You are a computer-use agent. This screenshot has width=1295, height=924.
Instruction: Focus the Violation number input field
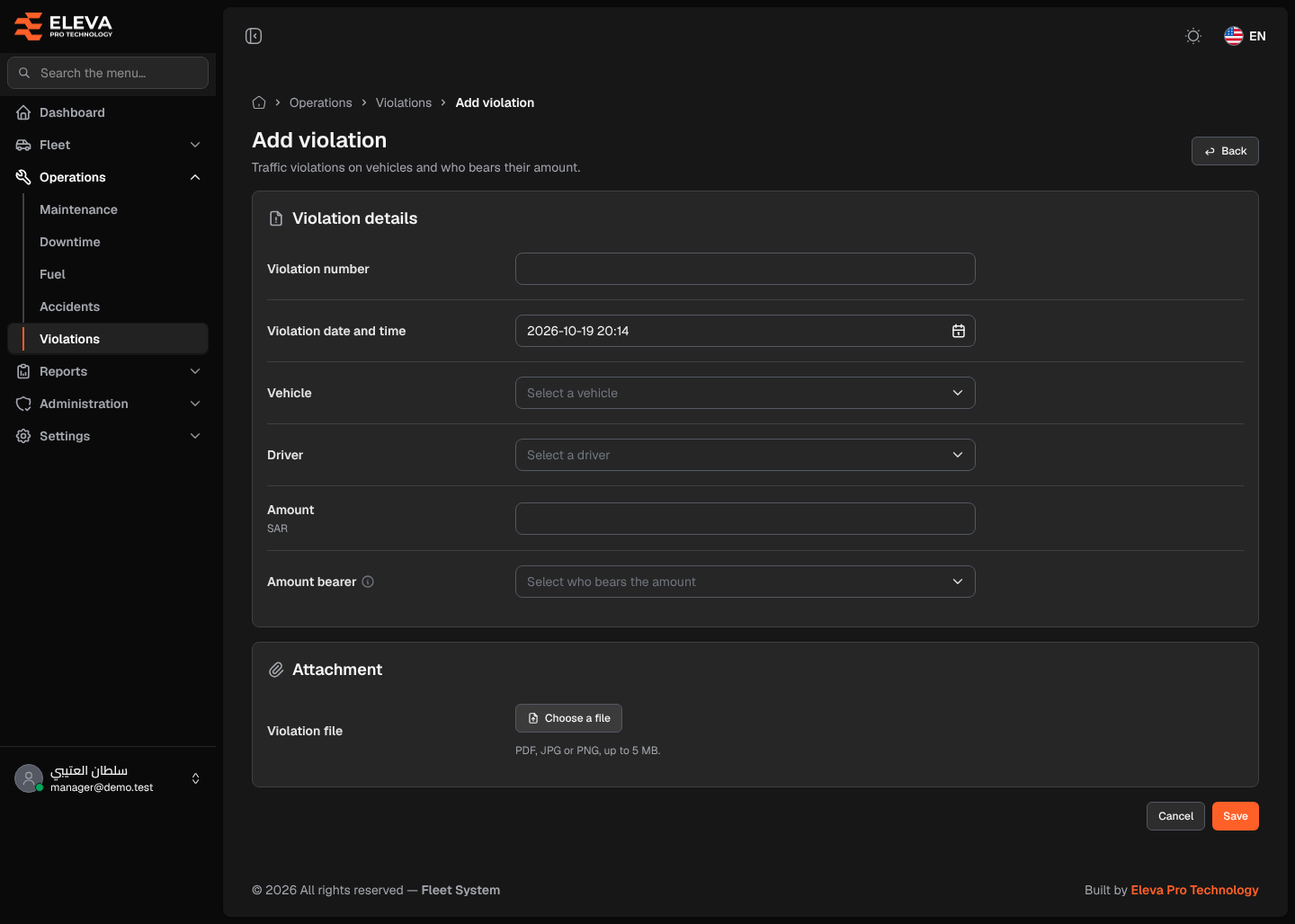[745, 269]
